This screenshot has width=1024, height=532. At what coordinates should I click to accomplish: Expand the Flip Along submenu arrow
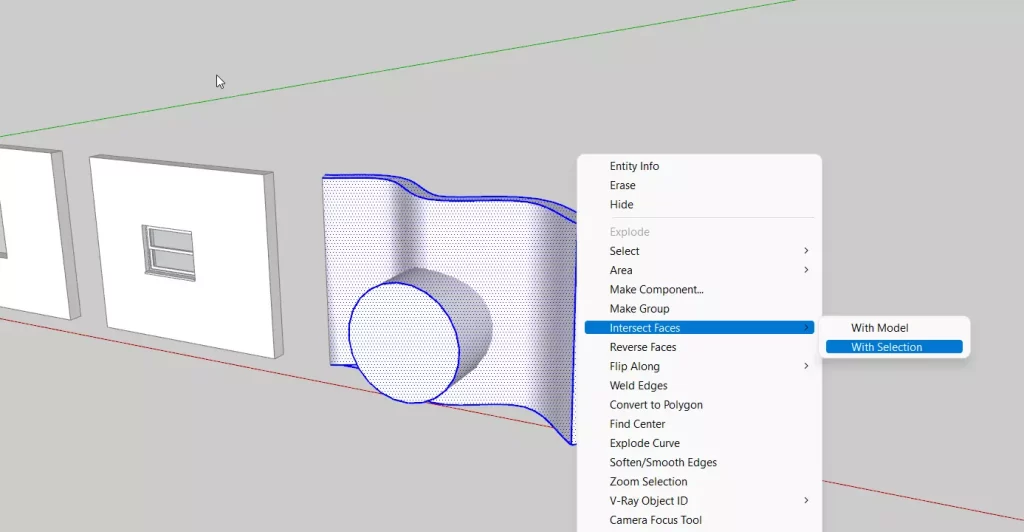click(807, 366)
